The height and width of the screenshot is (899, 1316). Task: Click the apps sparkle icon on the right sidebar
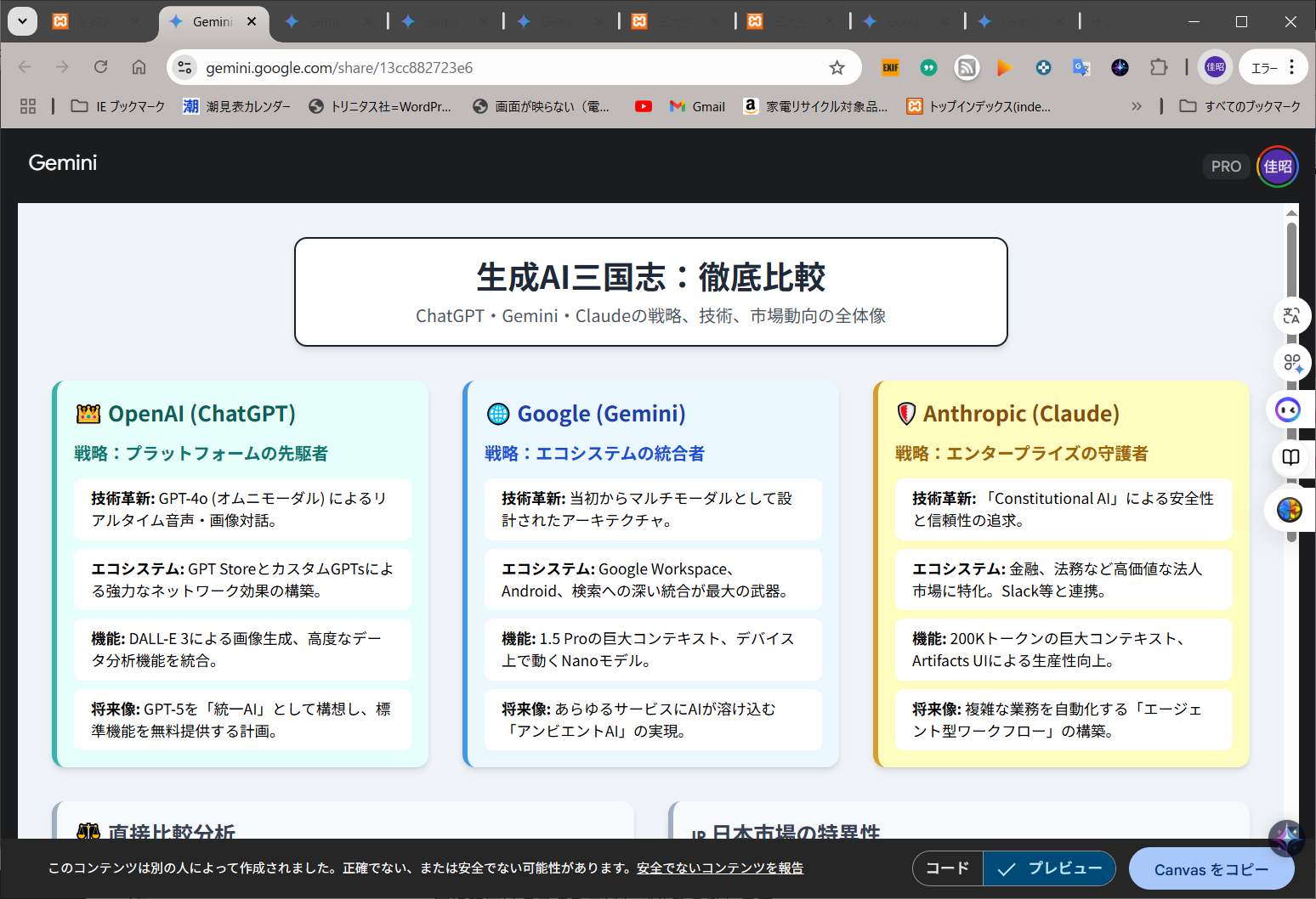tap(1291, 363)
